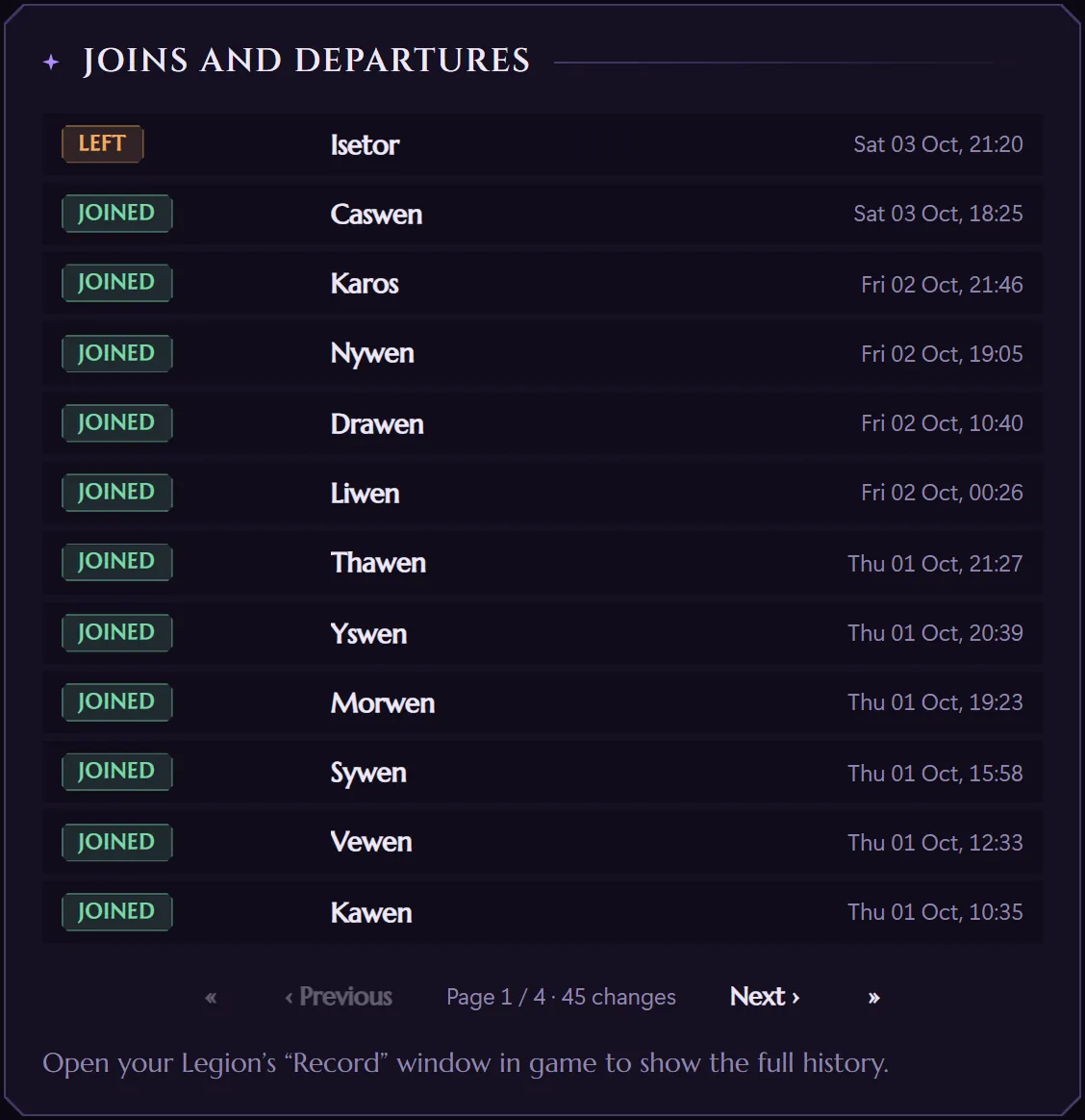Select the Liwen row

click(x=542, y=493)
